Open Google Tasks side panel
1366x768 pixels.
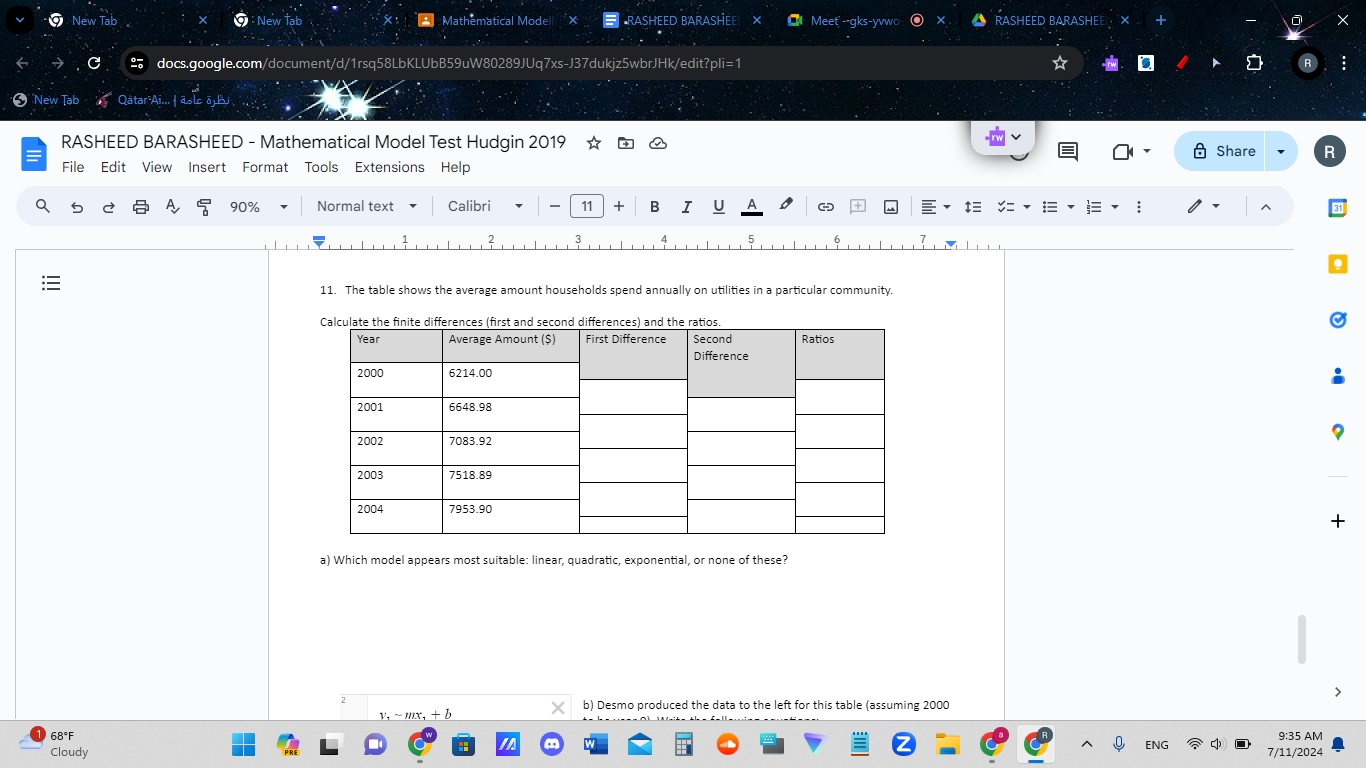[1338, 320]
